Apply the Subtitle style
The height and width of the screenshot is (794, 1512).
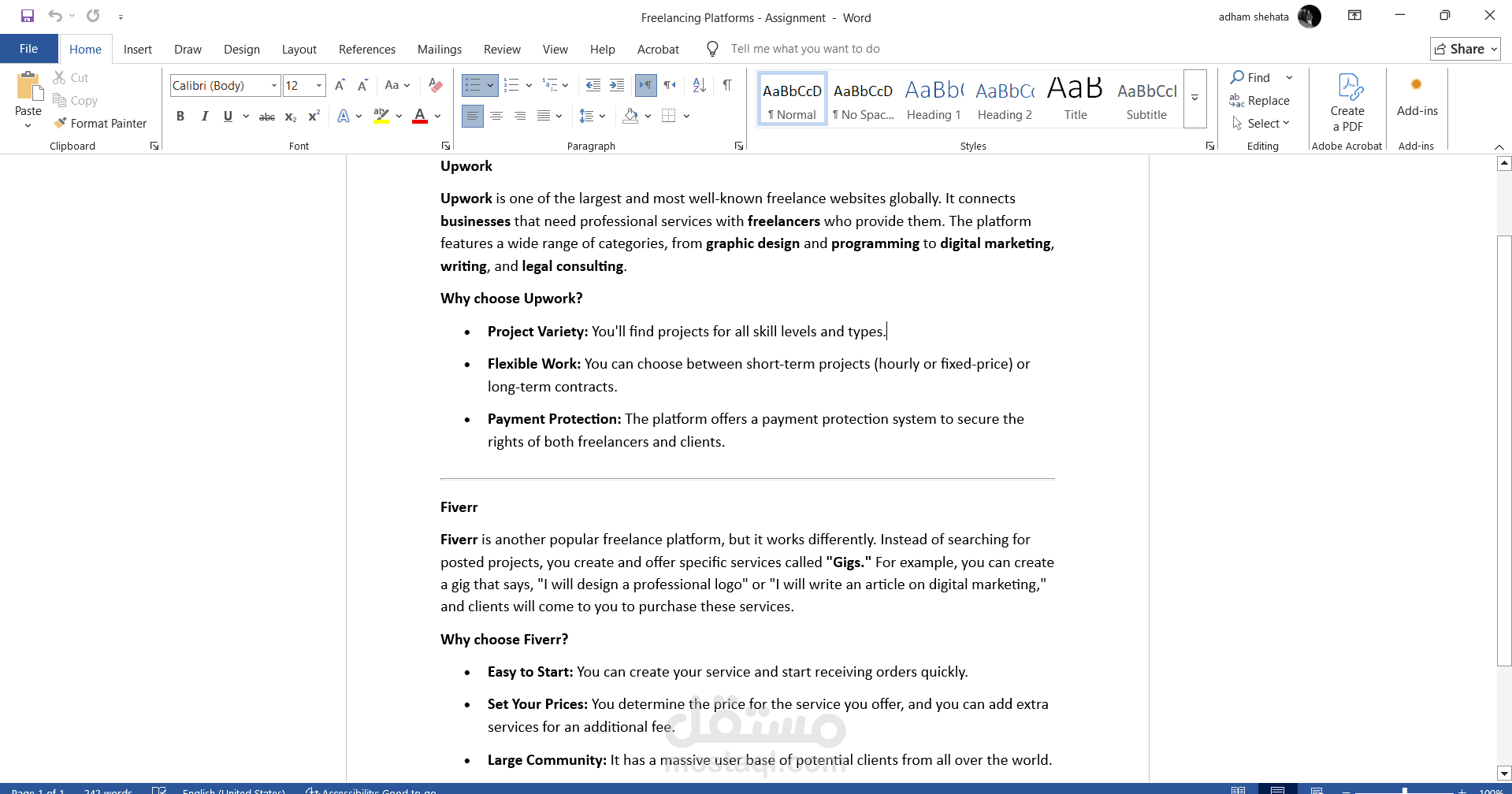(x=1146, y=98)
